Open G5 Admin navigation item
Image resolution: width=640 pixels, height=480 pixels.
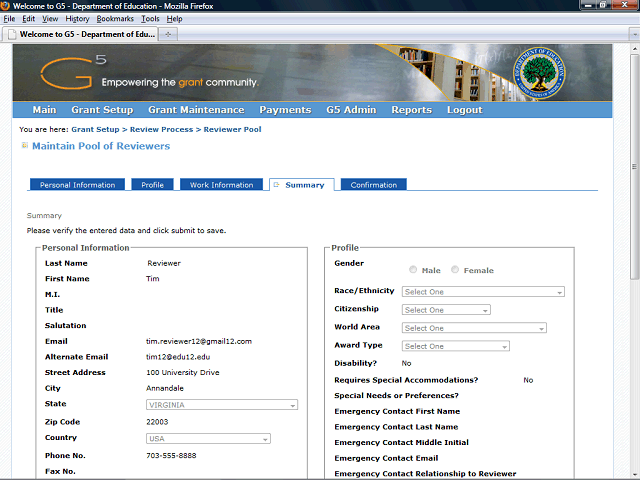pyautogui.click(x=351, y=110)
